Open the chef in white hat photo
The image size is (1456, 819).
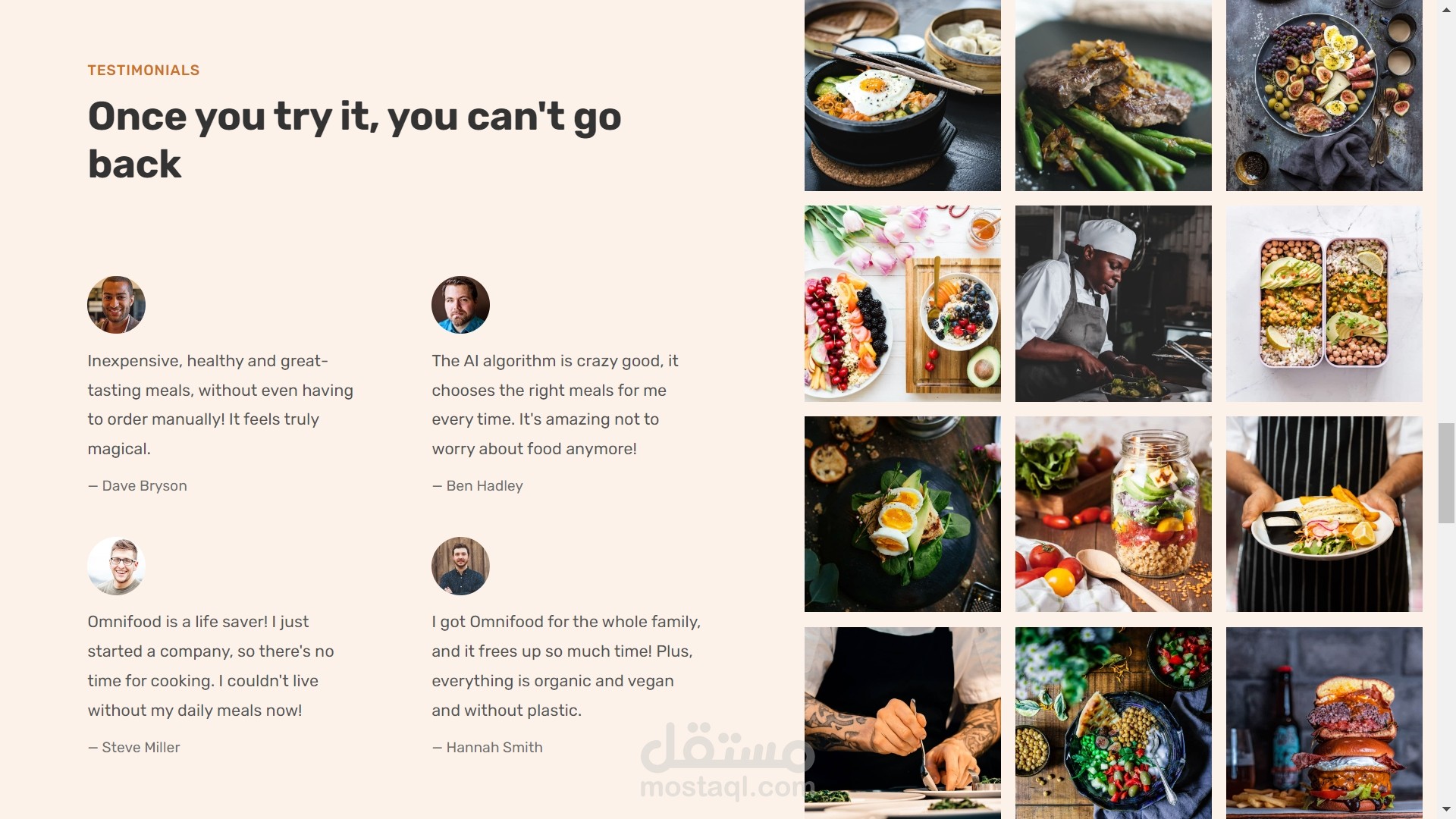tap(1113, 303)
